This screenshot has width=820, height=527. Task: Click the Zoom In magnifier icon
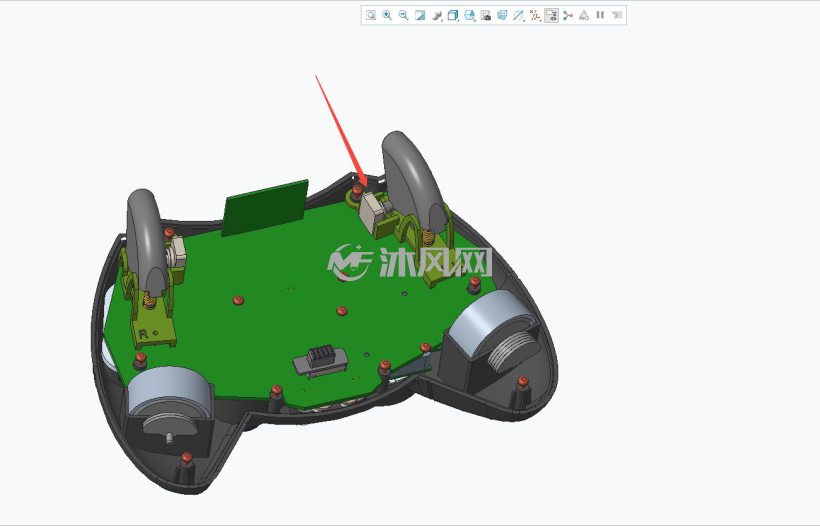[387, 15]
